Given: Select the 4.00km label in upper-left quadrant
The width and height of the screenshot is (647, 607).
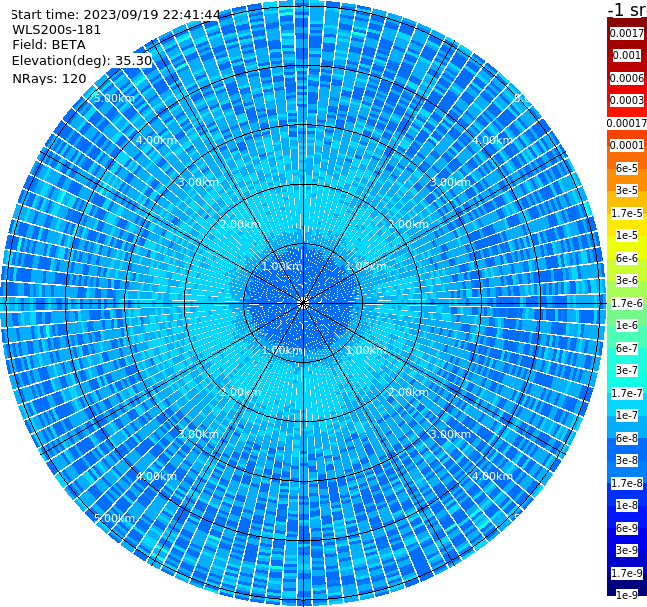Looking at the screenshot, I should pos(156,140).
